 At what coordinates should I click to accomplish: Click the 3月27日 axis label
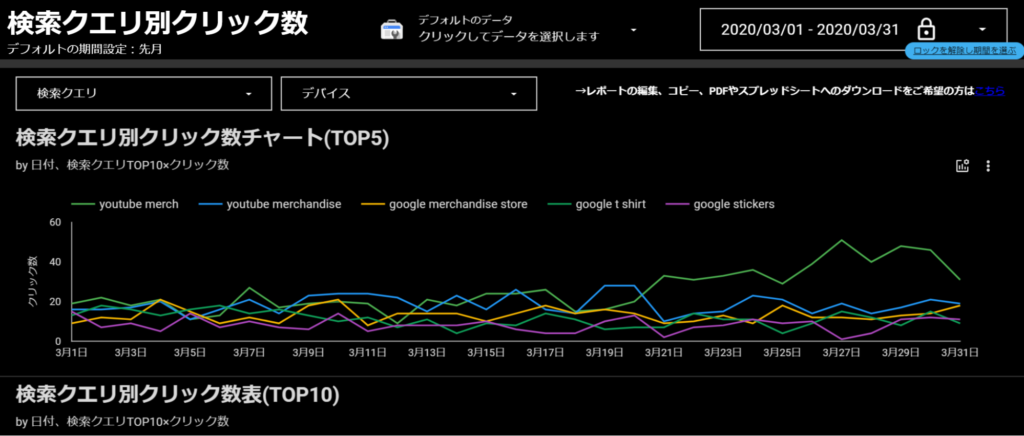click(x=841, y=353)
